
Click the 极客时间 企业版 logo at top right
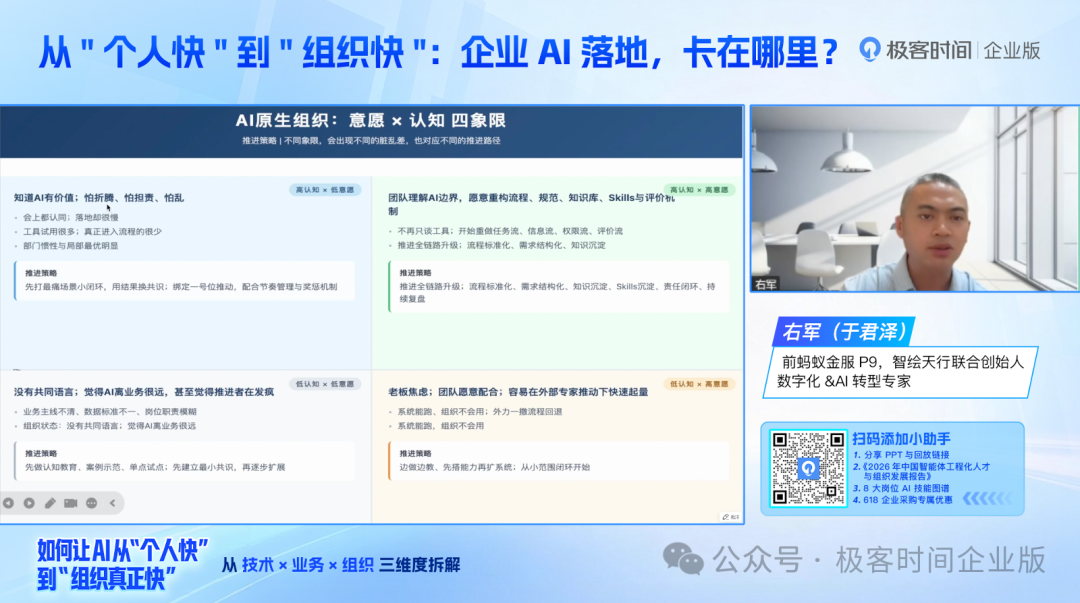pyautogui.click(x=950, y=50)
